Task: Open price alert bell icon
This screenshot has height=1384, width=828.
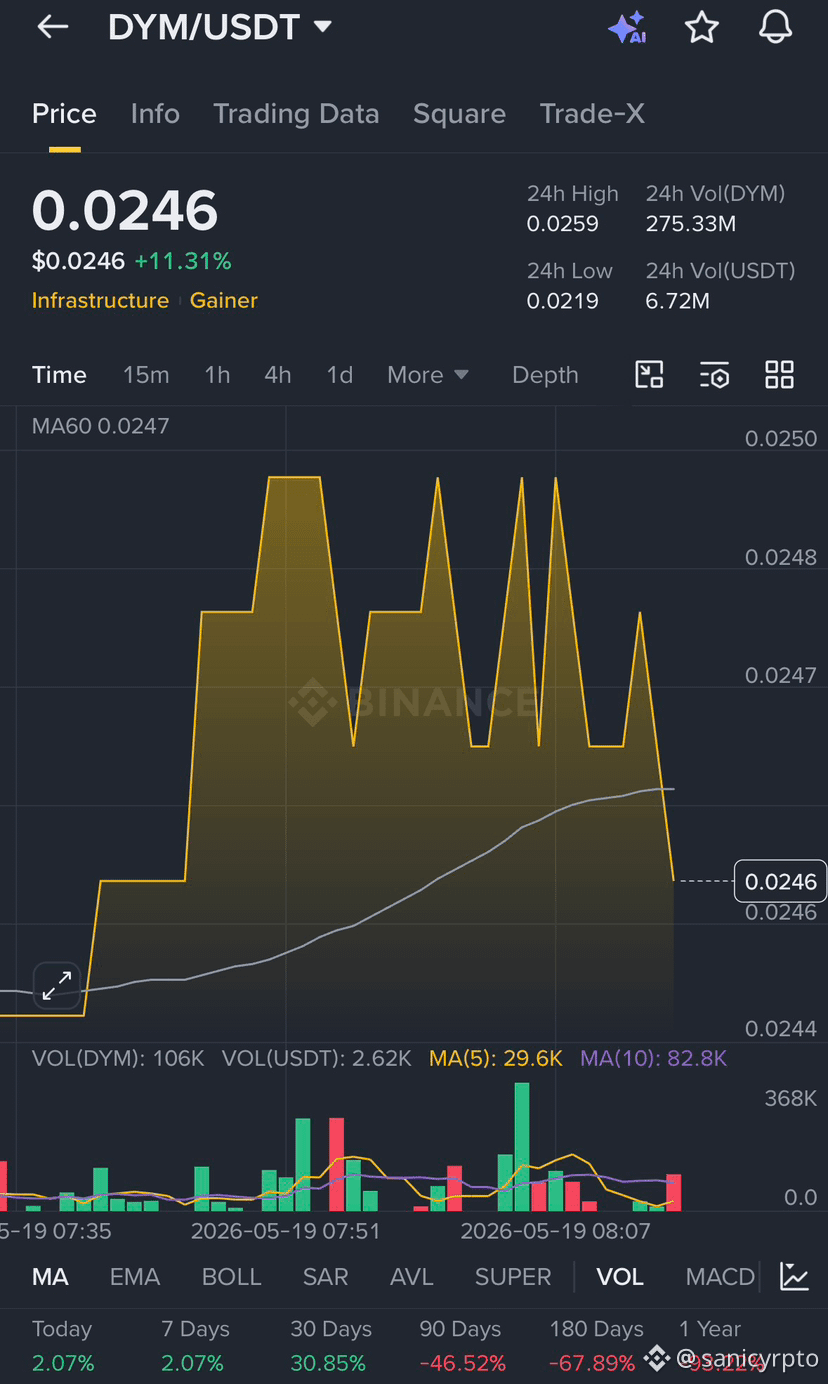Action: point(775,27)
